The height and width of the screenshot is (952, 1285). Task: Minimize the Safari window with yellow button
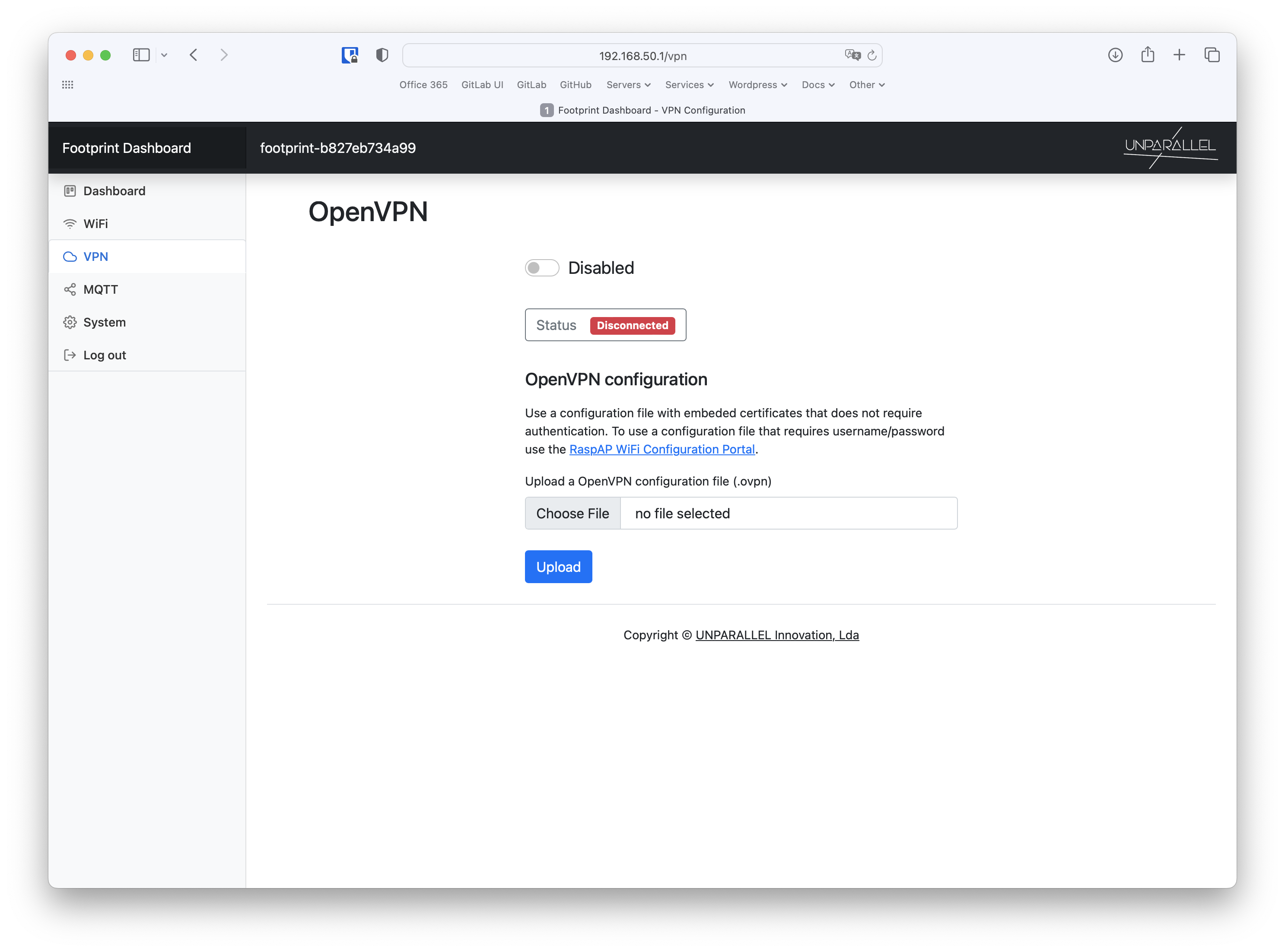point(88,55)
